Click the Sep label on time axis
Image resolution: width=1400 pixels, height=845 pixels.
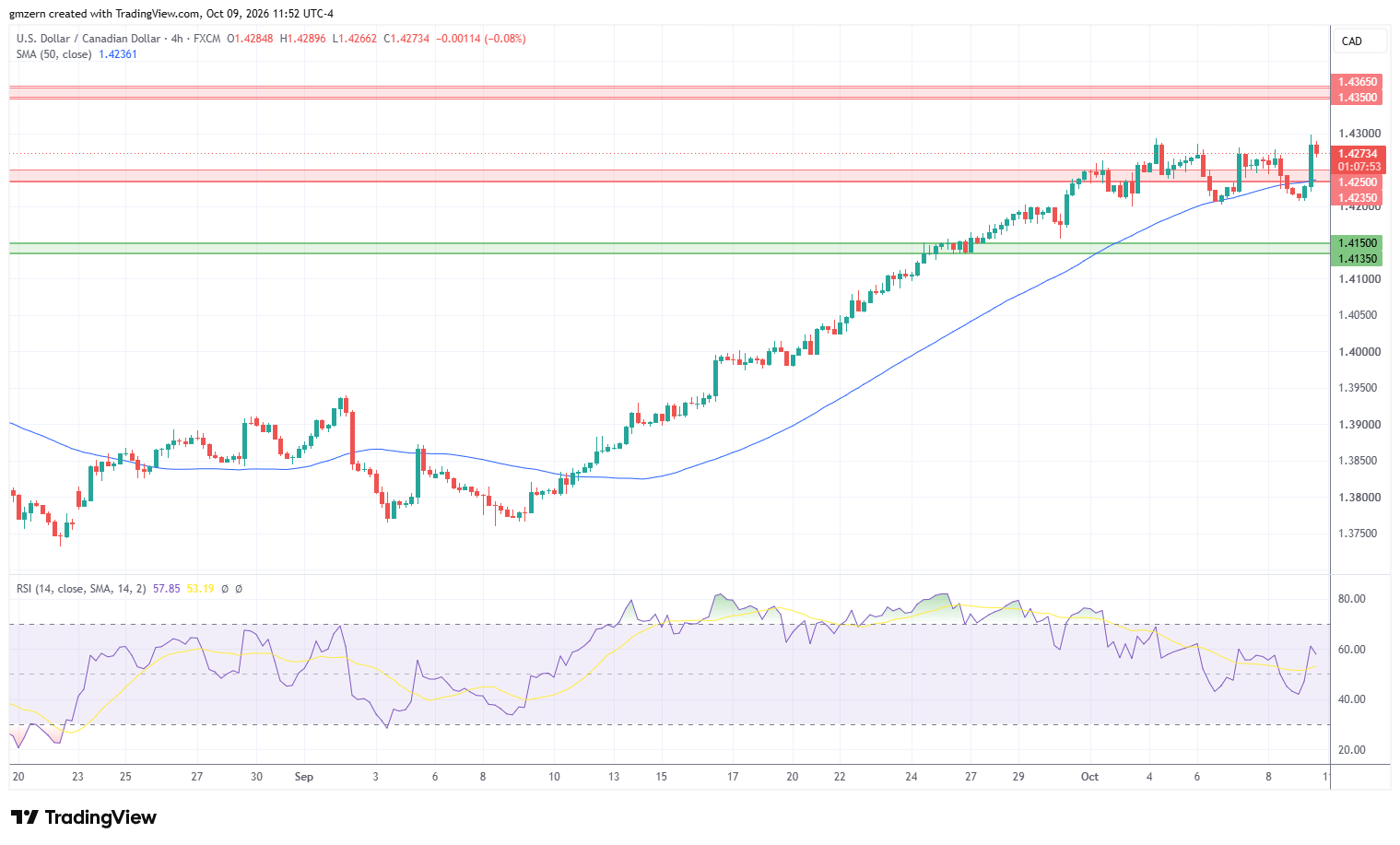tap(304, 777)
